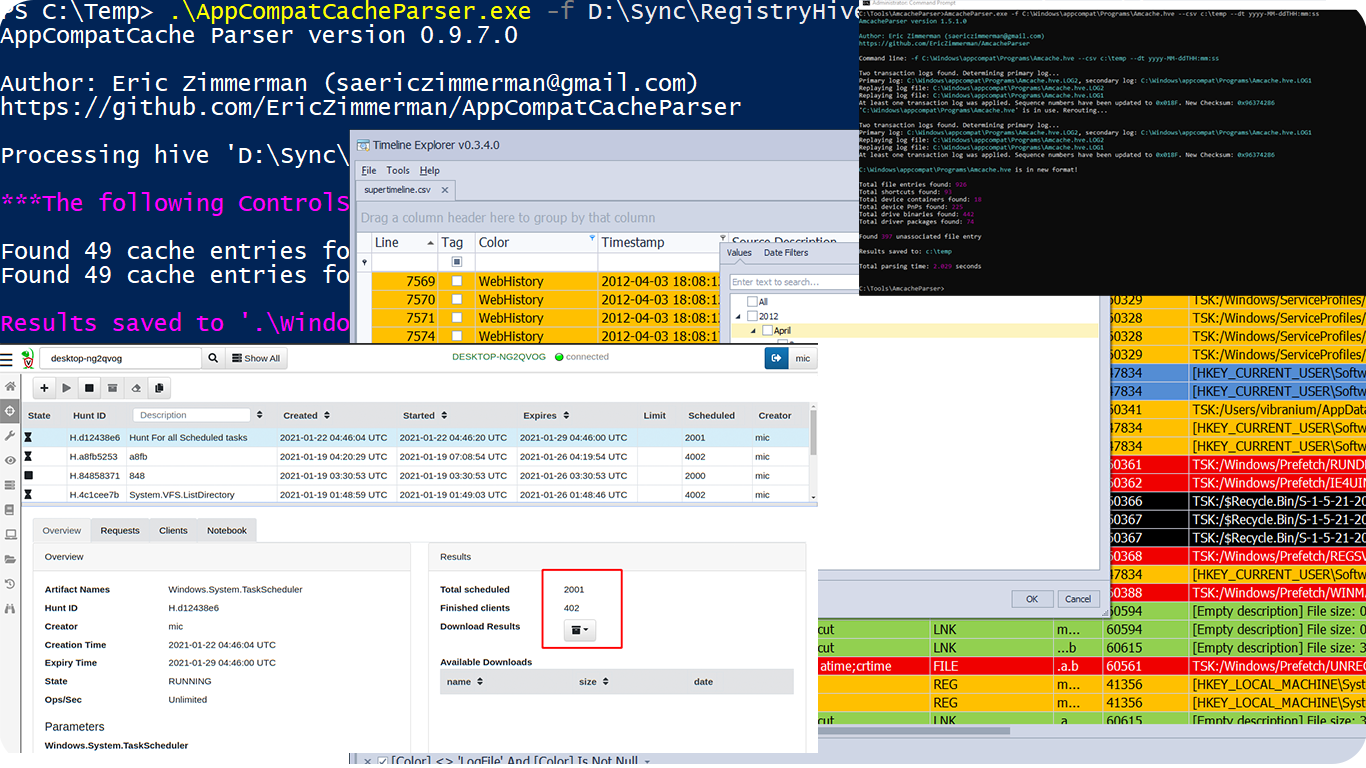This screenshot has height=768, width=1366.
Task: Check the All checkbox in filter values
Action: pos(752,301)
